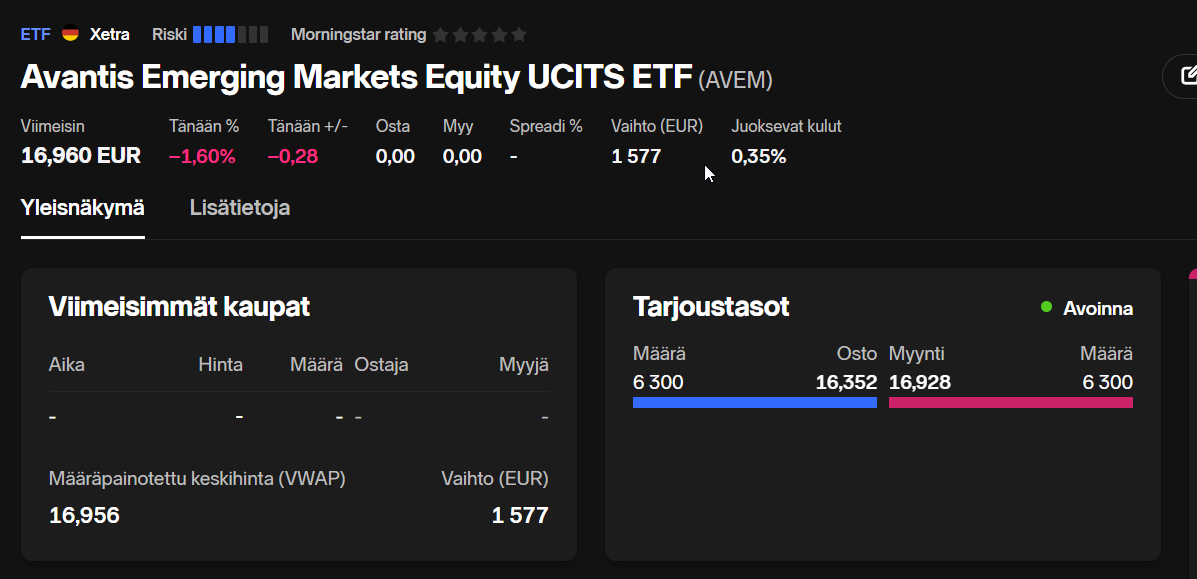Click the Juoksevat kulut 0,35% value
Viewport: 1197px width, 579px height.
[x=759, y=157]
